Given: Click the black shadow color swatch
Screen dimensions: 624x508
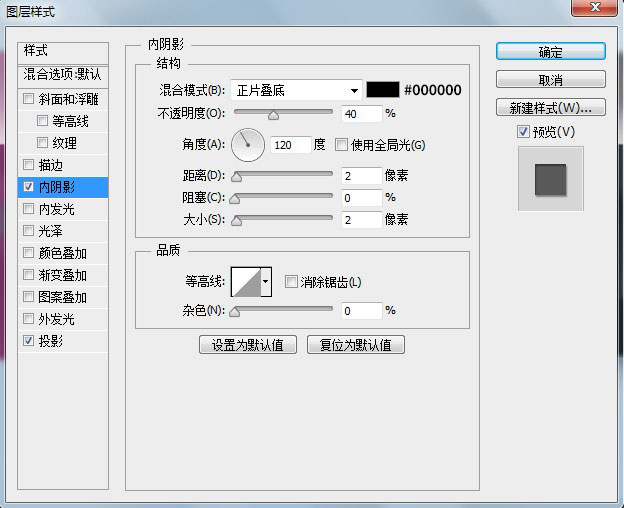Looking at the screenshot, I should pos(383,90).
